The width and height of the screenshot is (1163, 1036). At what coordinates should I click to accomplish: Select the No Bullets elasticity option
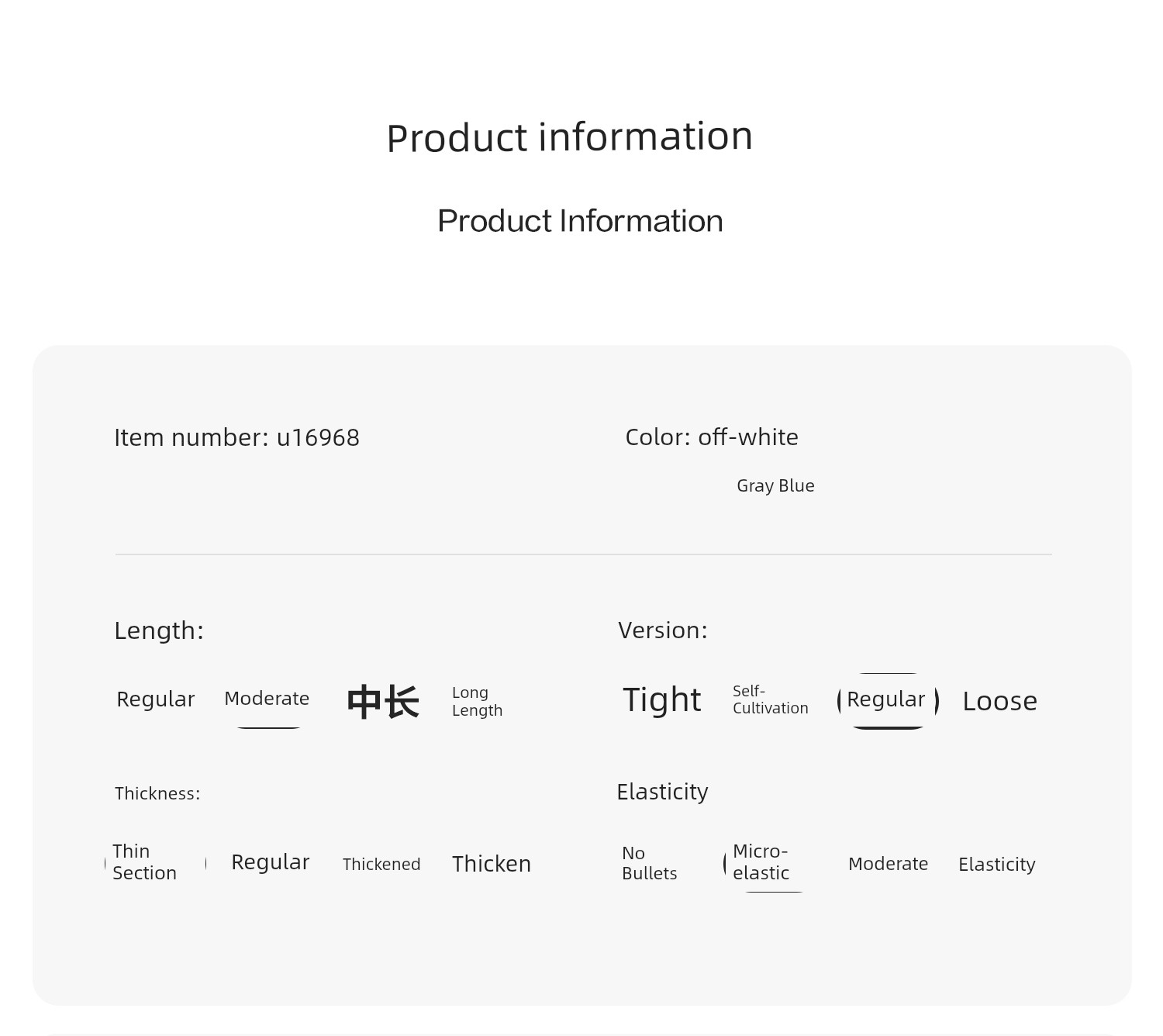(649, 863)
